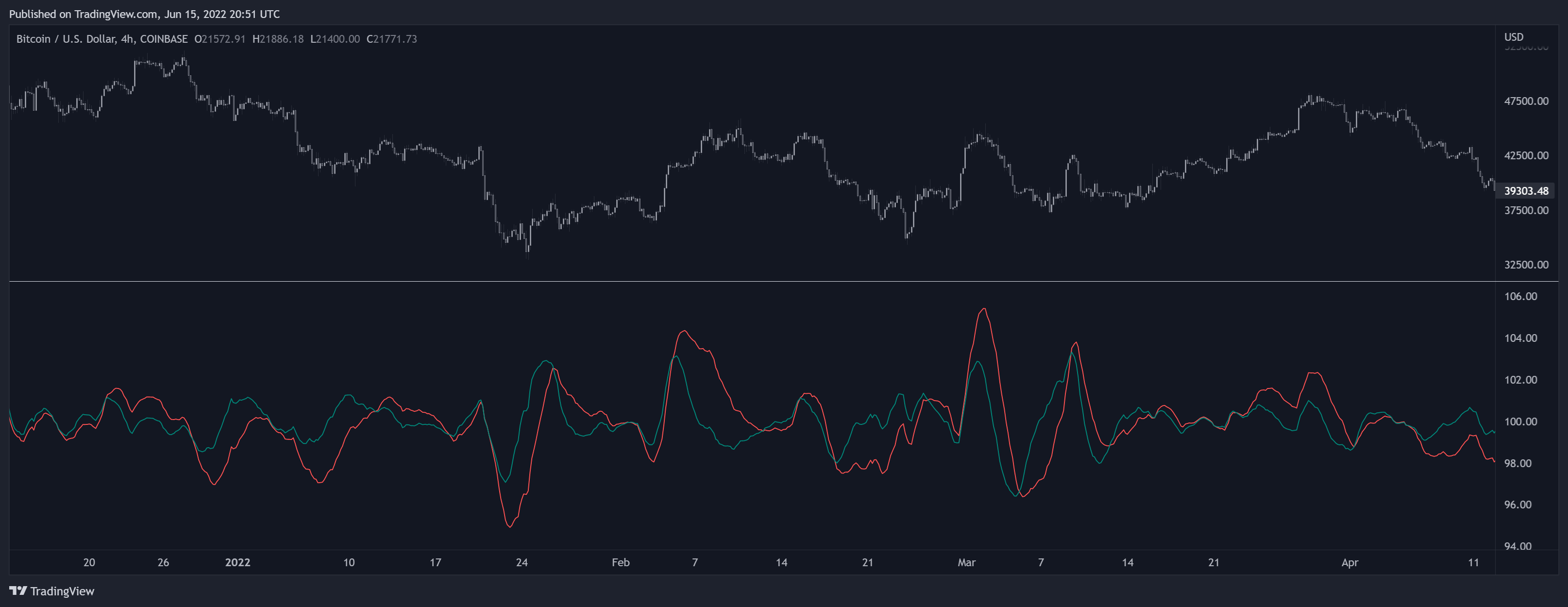Click the 2022 year label on time axis

tap(237, 562)
